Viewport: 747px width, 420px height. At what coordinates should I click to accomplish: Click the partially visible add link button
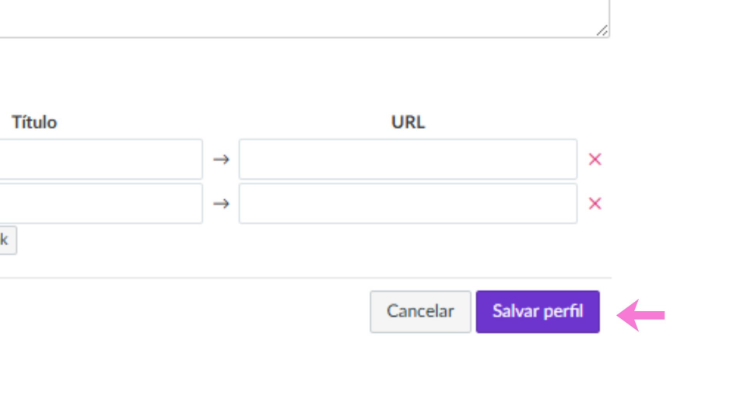point(7,240)
